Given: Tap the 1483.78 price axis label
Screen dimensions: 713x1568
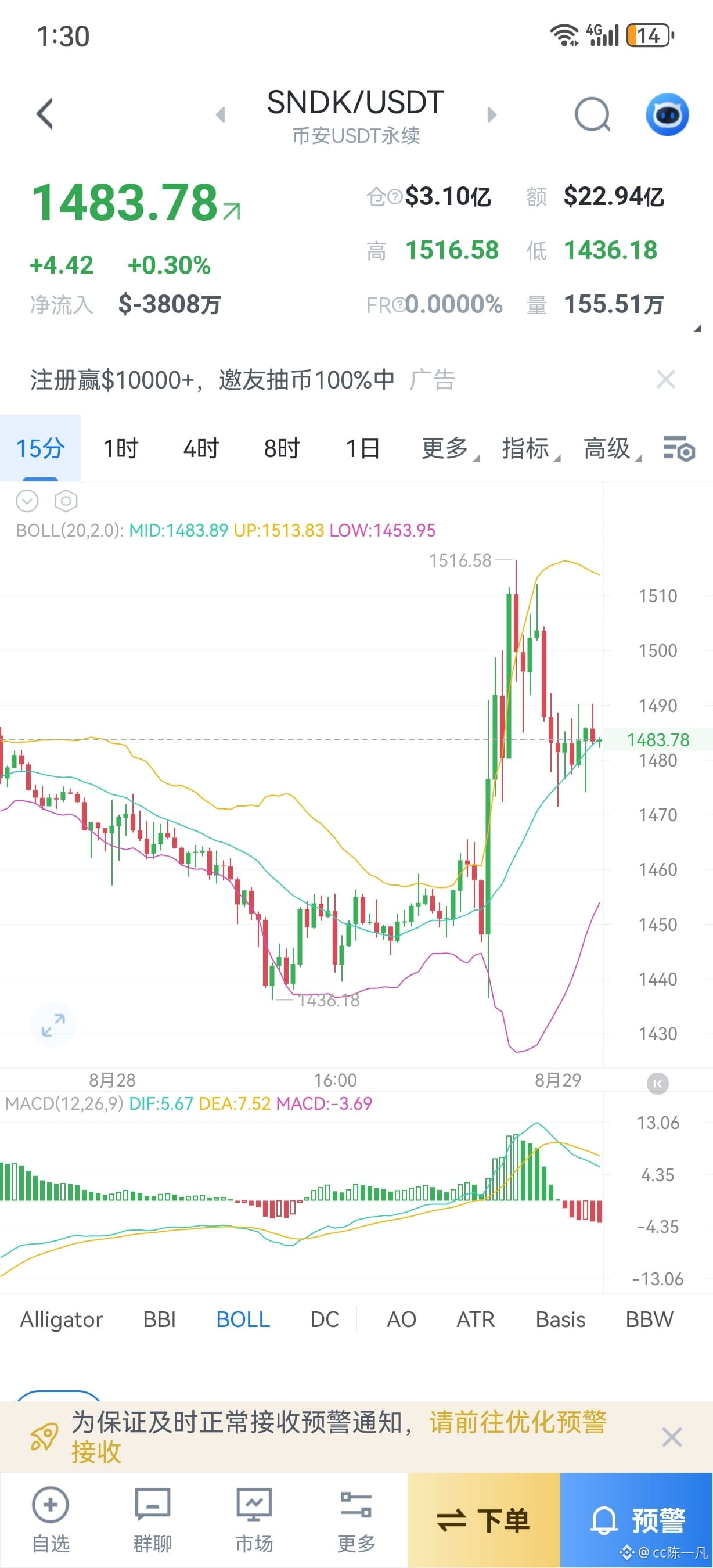Looking at the screenshot, I should [658, 739].
